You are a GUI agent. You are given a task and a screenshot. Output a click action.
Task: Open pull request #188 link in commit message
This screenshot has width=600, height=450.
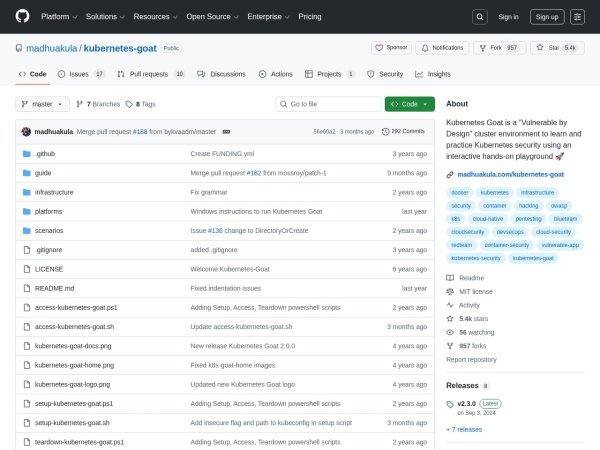(140, 132)
